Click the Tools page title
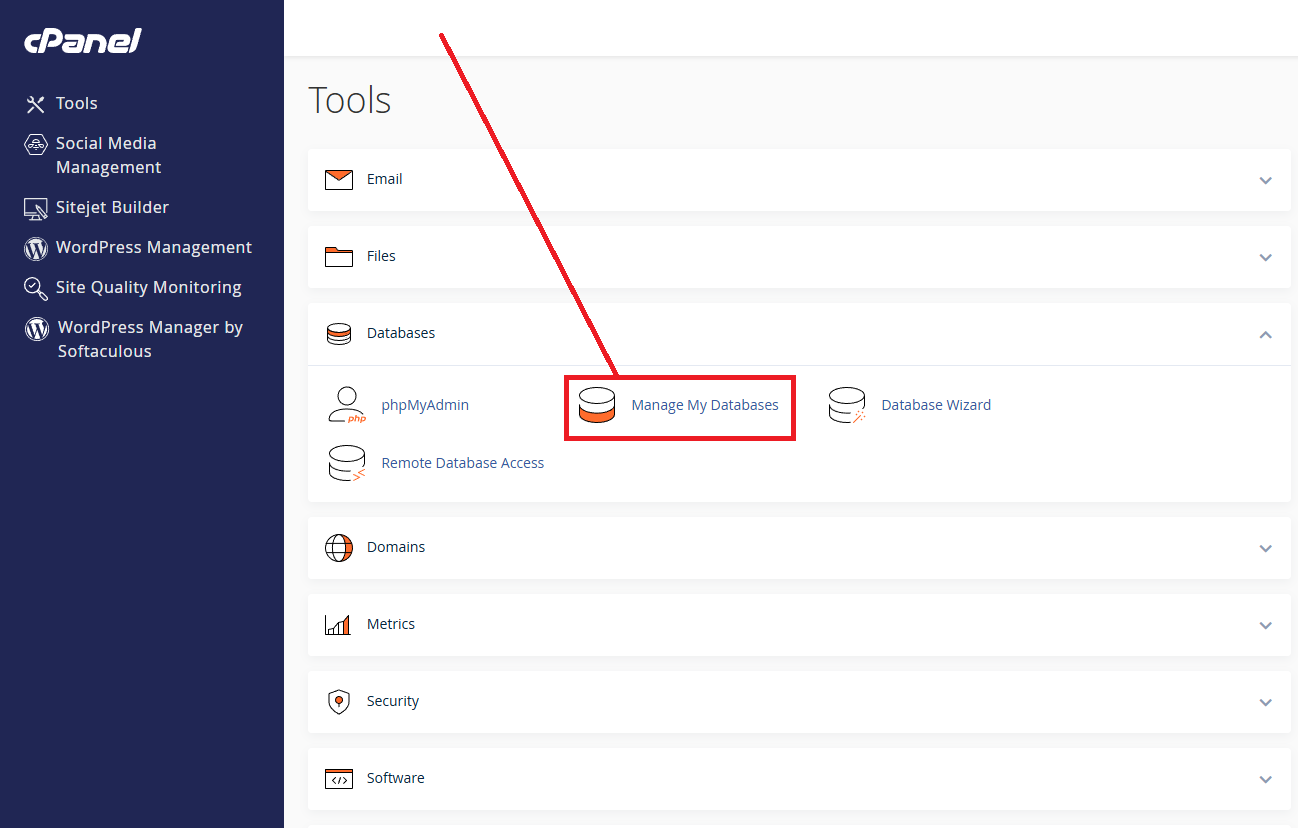The image size is (1298, 828). click(x=350, y=100)
